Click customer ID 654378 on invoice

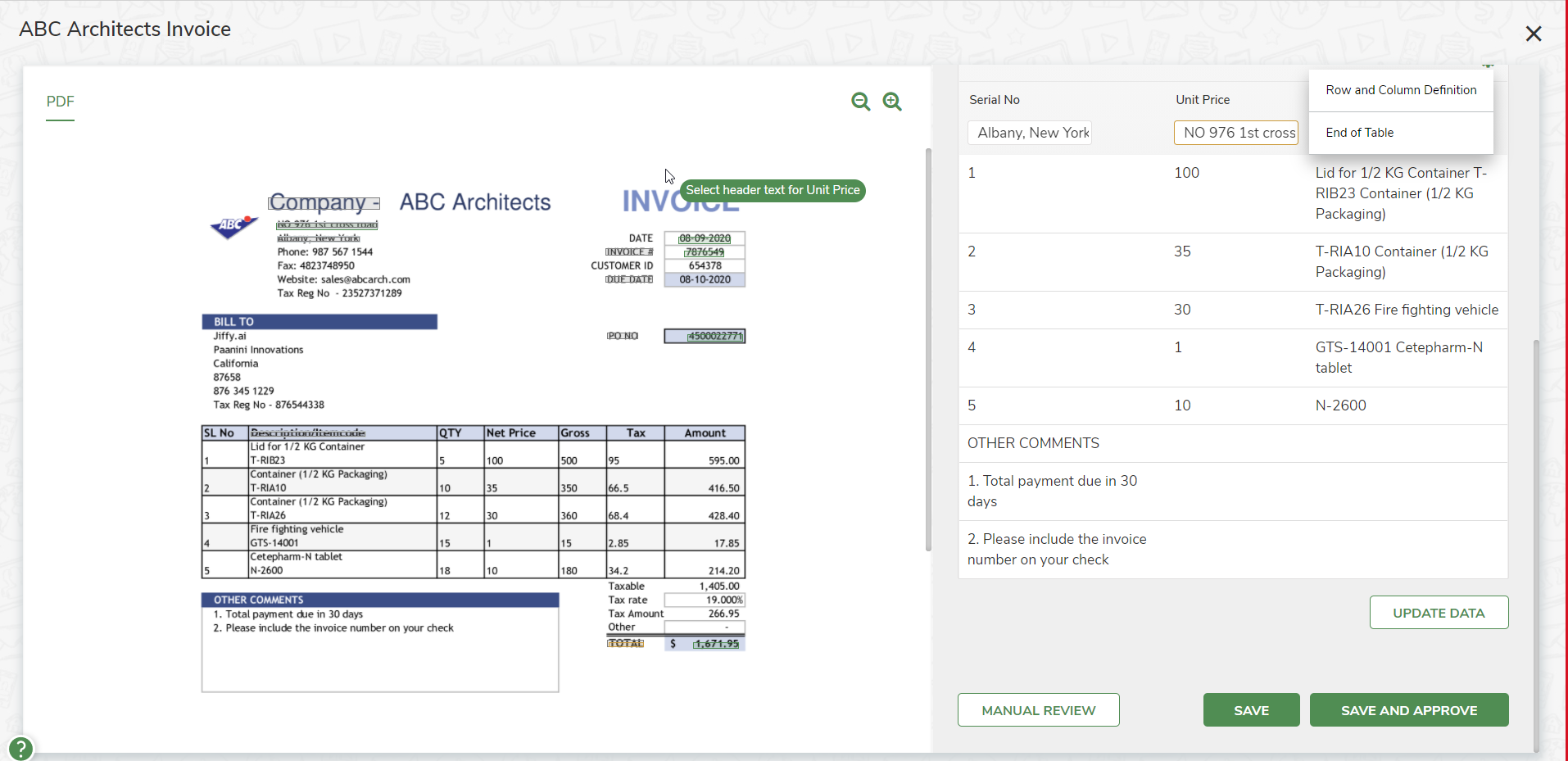tap(705, 266)
